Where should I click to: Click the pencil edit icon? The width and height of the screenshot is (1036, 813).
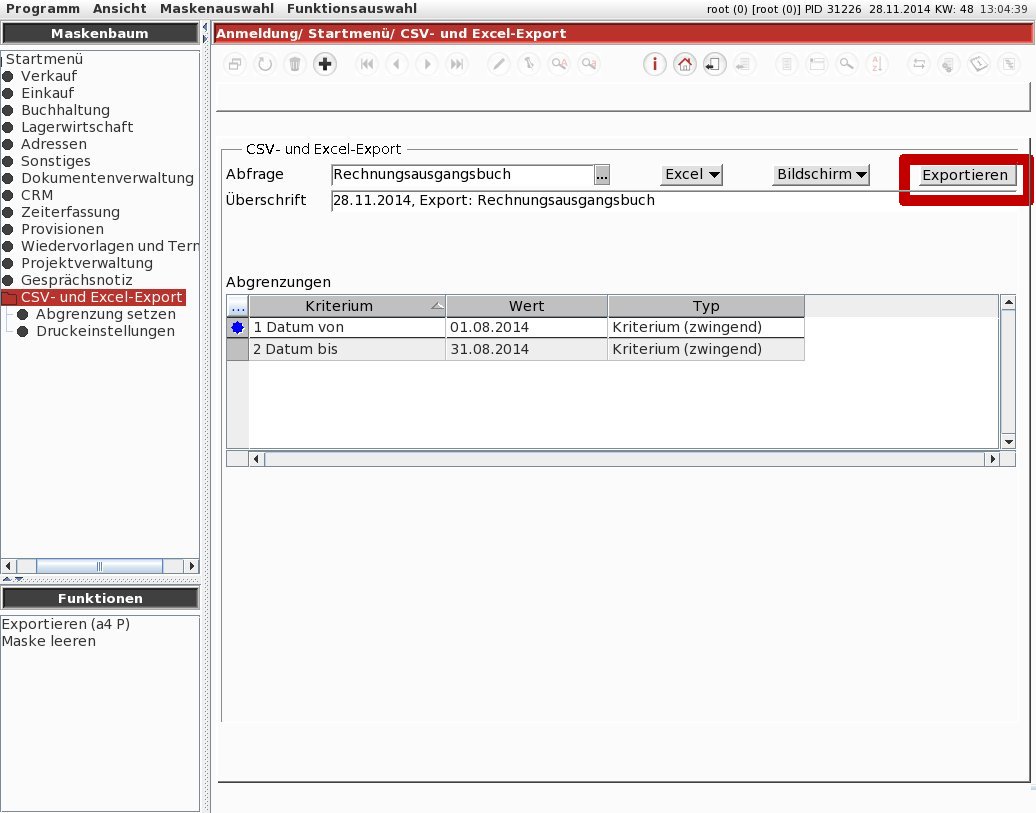coord(499,64)
